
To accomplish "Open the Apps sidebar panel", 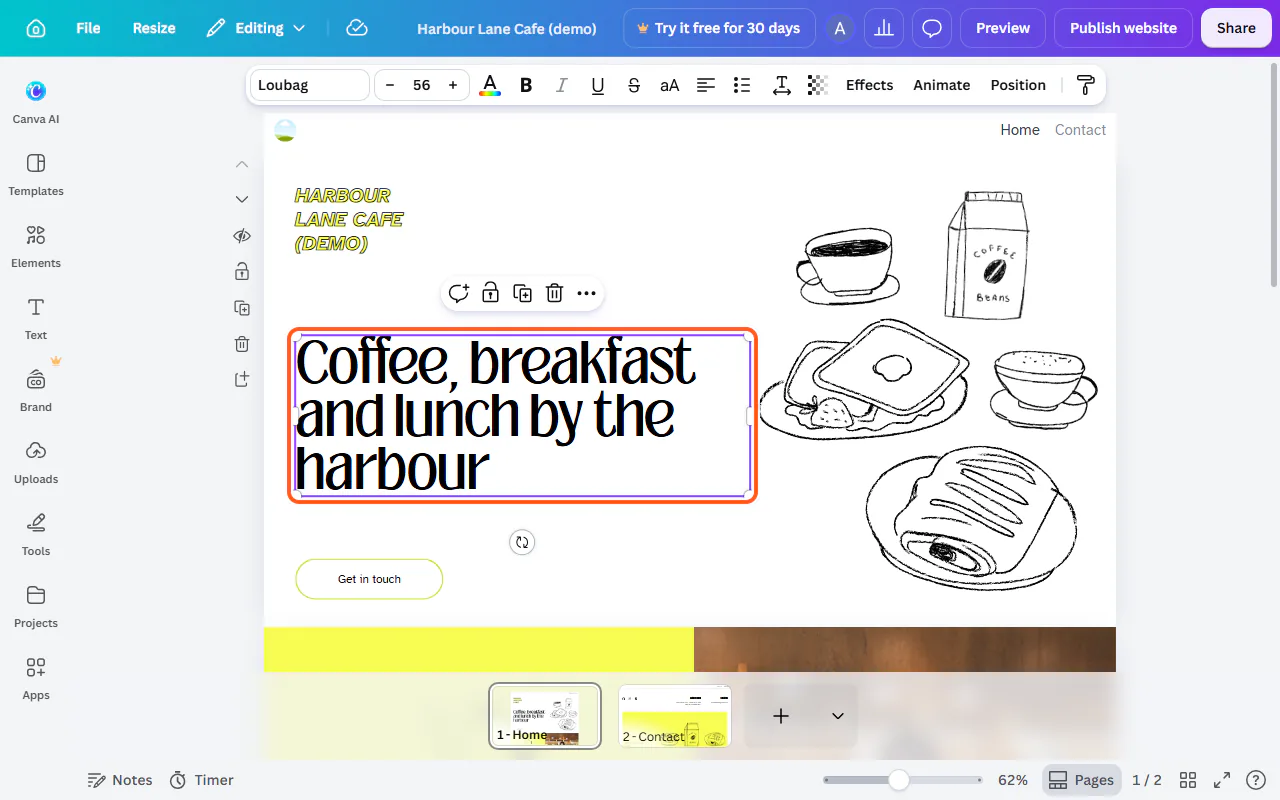I will tap(36, 677).
